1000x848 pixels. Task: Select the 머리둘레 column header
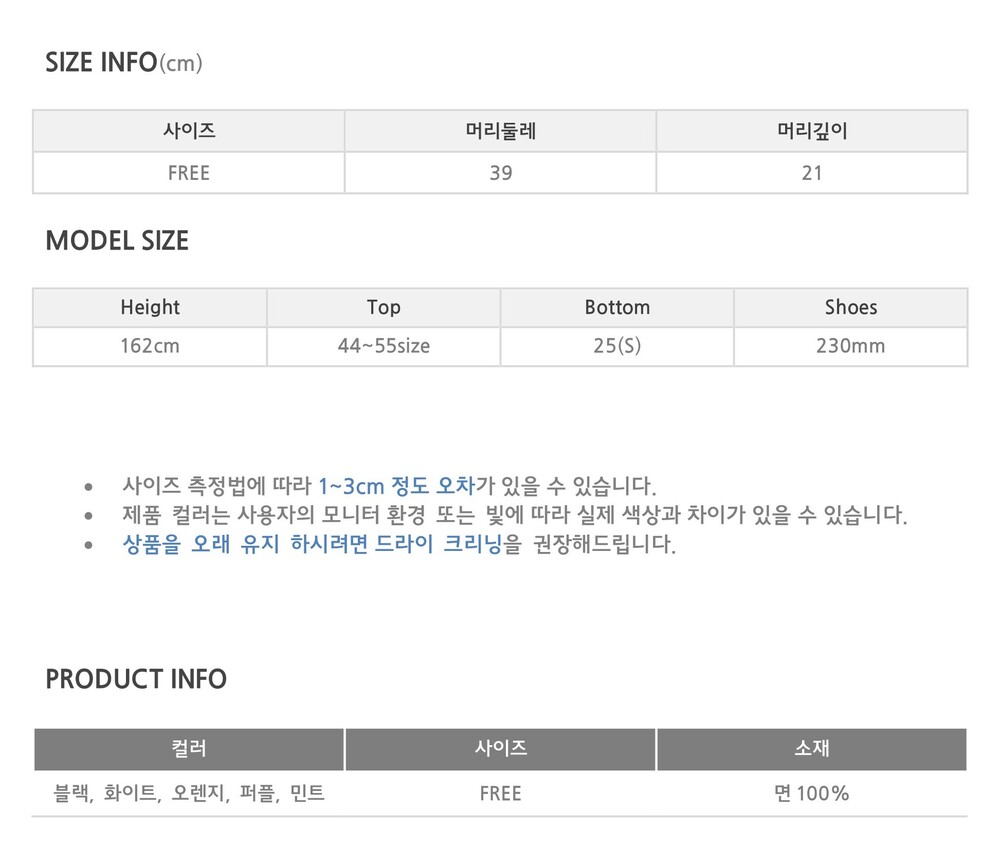click(x=501, y=131)
